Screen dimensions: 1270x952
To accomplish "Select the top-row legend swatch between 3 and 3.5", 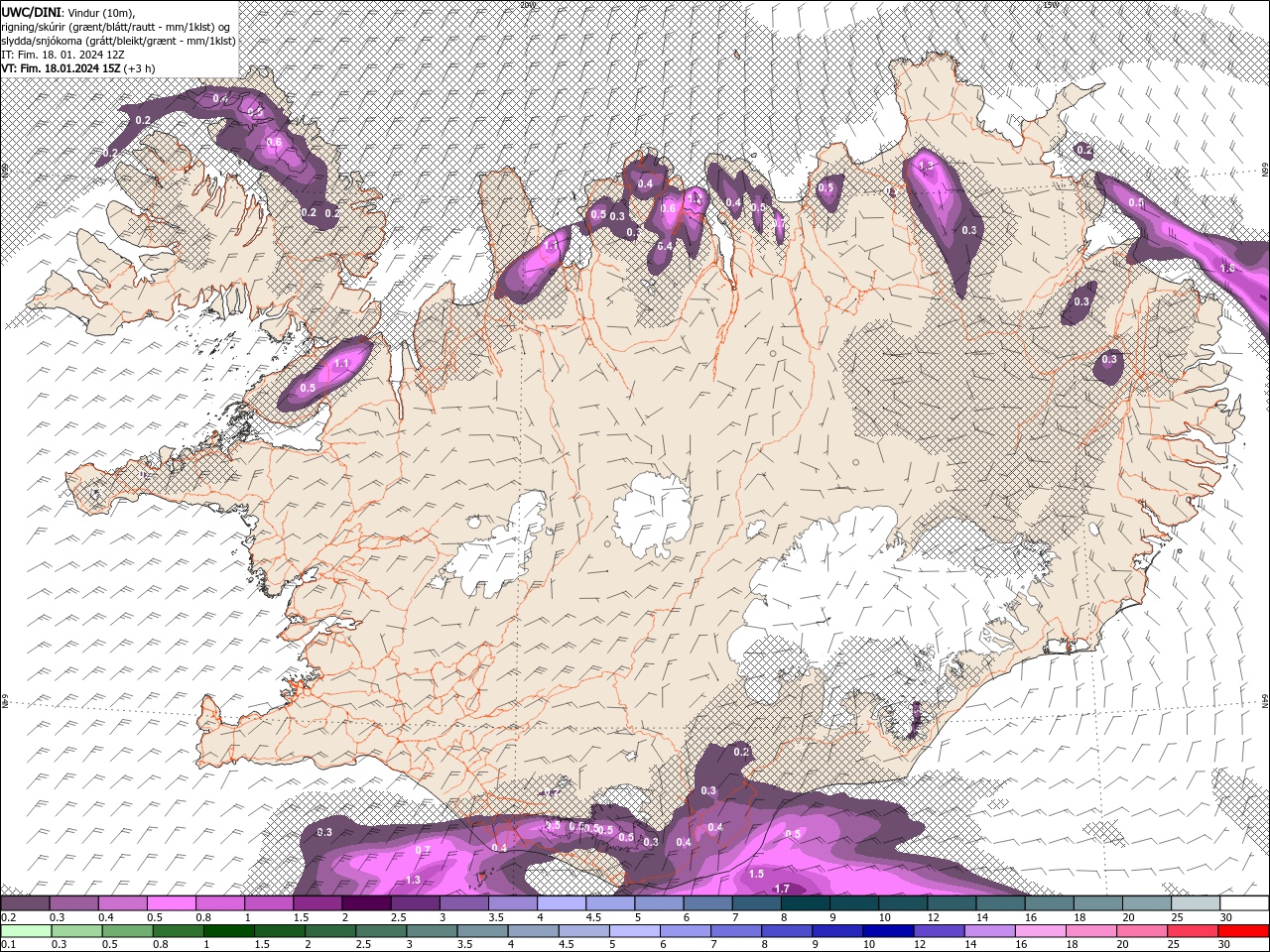I will tap(463, 903).
